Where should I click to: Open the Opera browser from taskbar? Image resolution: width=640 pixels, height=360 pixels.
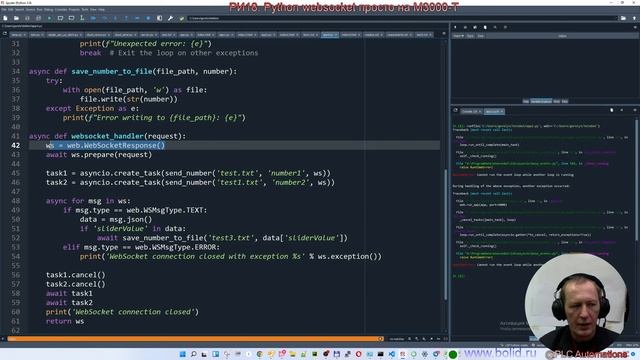point(358,354)
